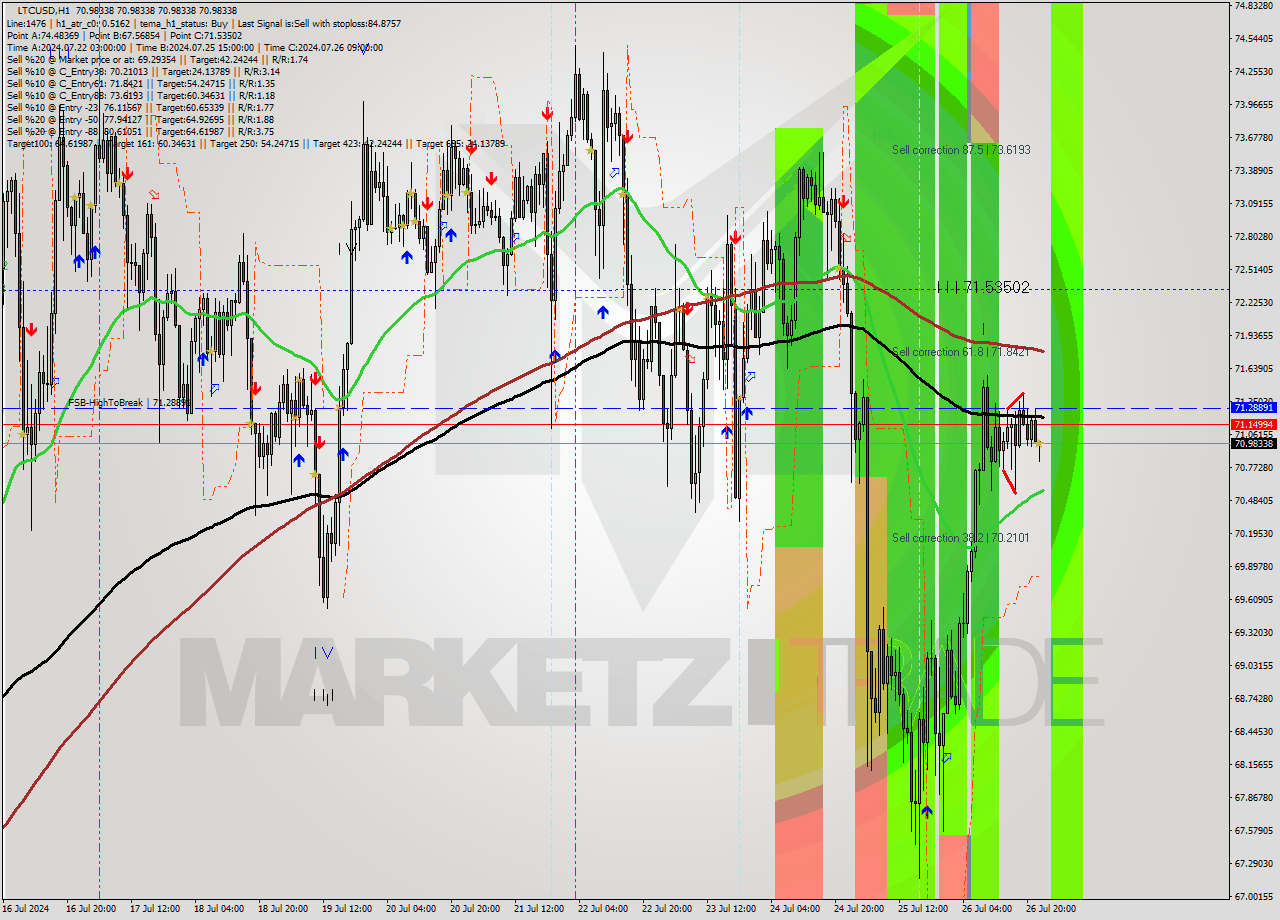Click the 22 Jul 04:00 time label
This screenshot has width=1280, height=920.
pos(603,909)
